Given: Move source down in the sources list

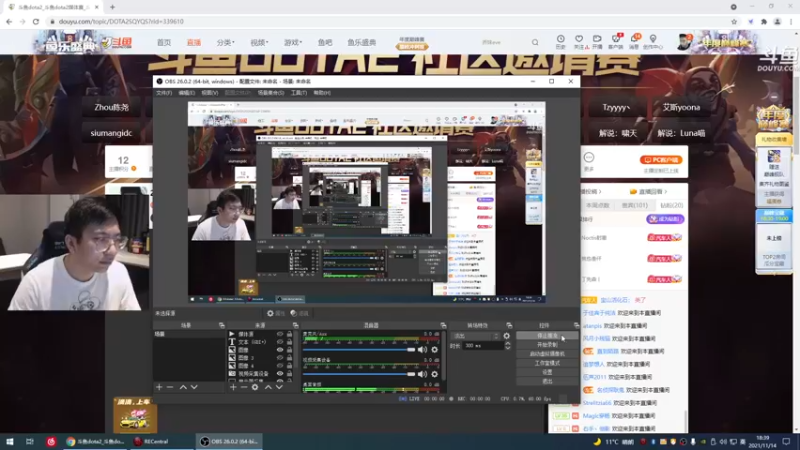Looking at the screenshot, I should point(279,387).
